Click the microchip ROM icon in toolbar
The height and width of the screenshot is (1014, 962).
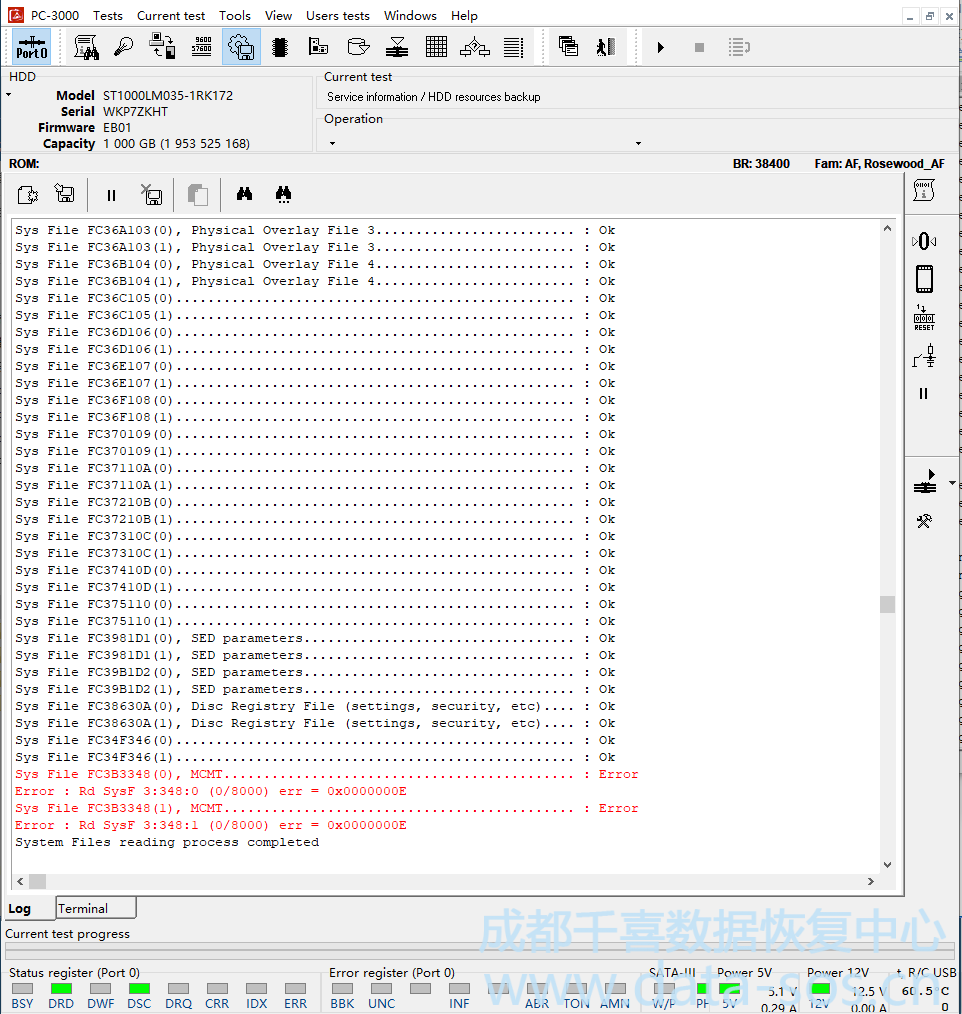(280, 46)
